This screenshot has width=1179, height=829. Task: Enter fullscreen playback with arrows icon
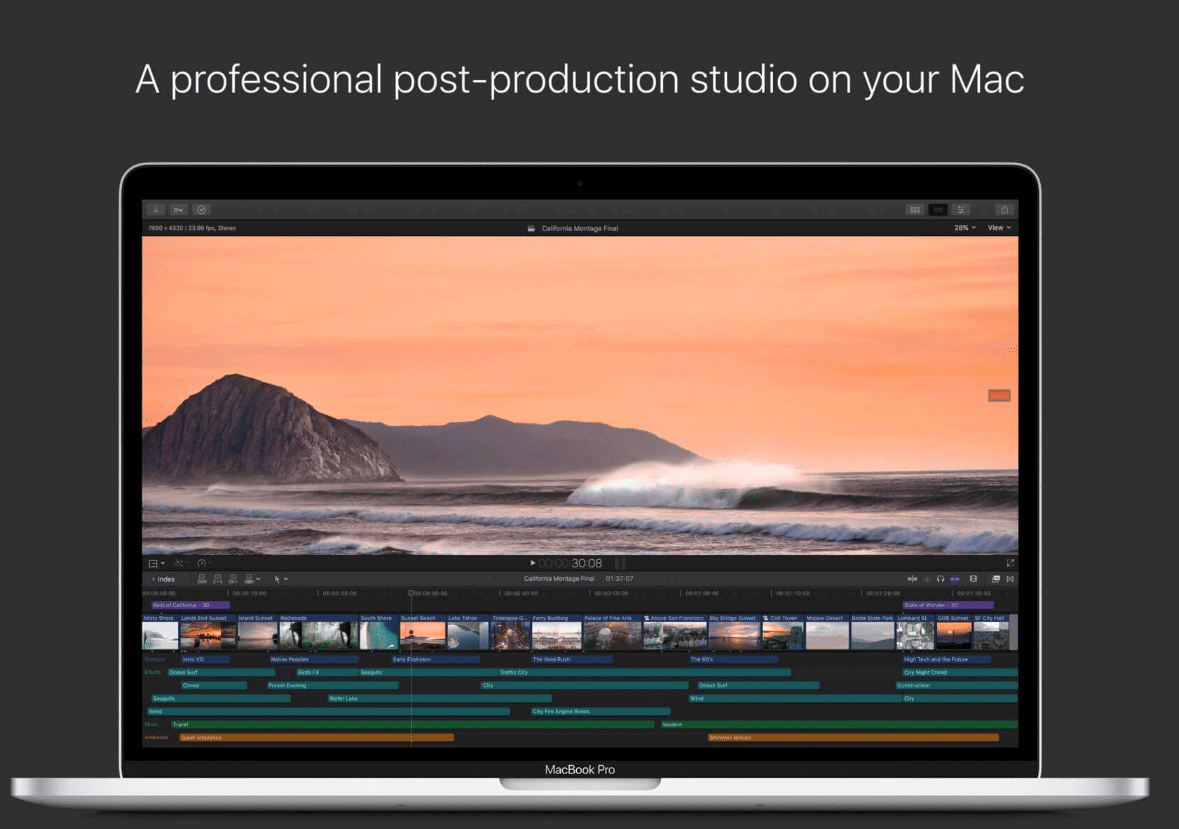pyautogui.click(x=1010, y=563)
